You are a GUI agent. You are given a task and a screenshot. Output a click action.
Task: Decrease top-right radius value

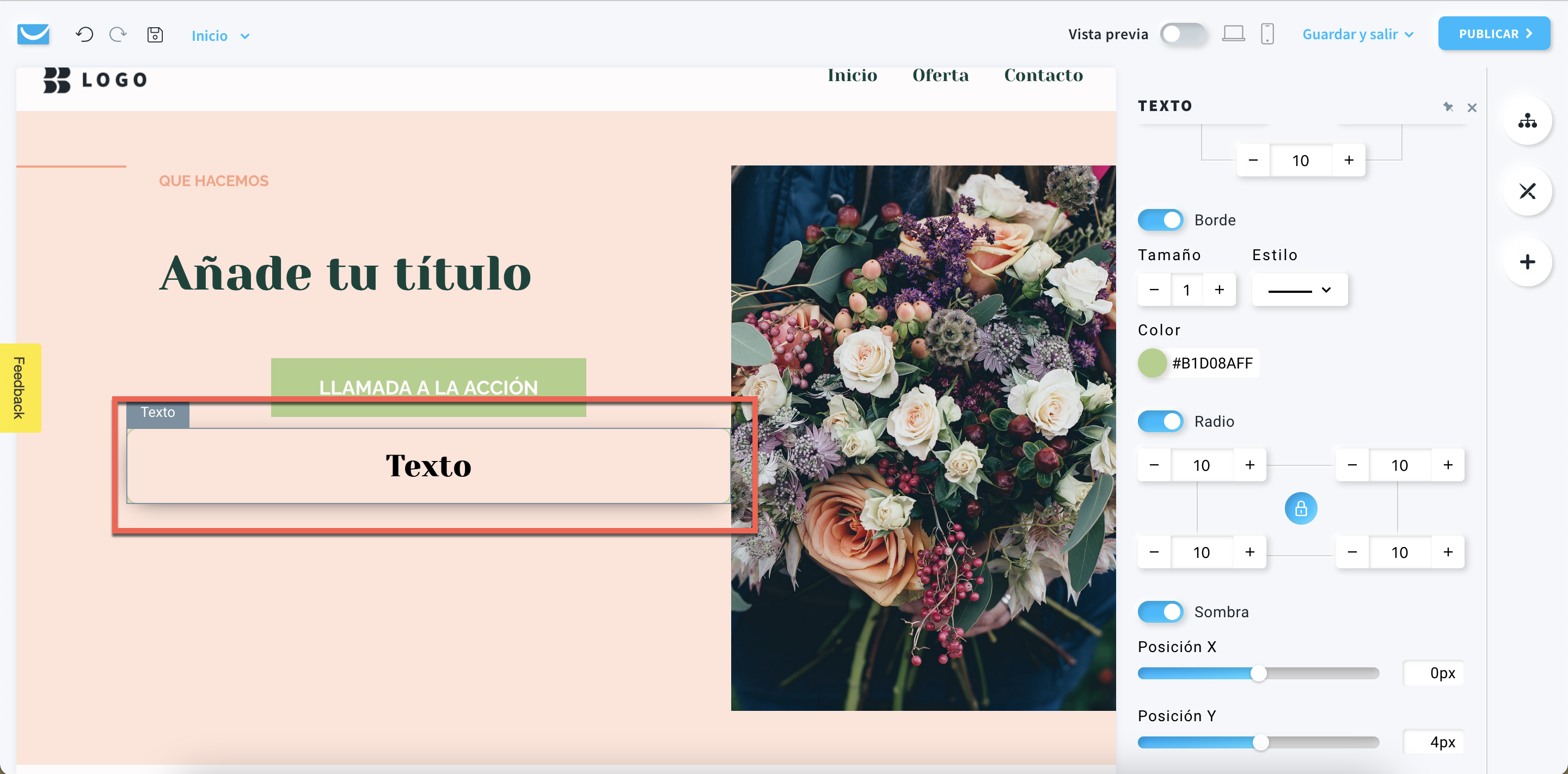click(x=1352, y=465)
